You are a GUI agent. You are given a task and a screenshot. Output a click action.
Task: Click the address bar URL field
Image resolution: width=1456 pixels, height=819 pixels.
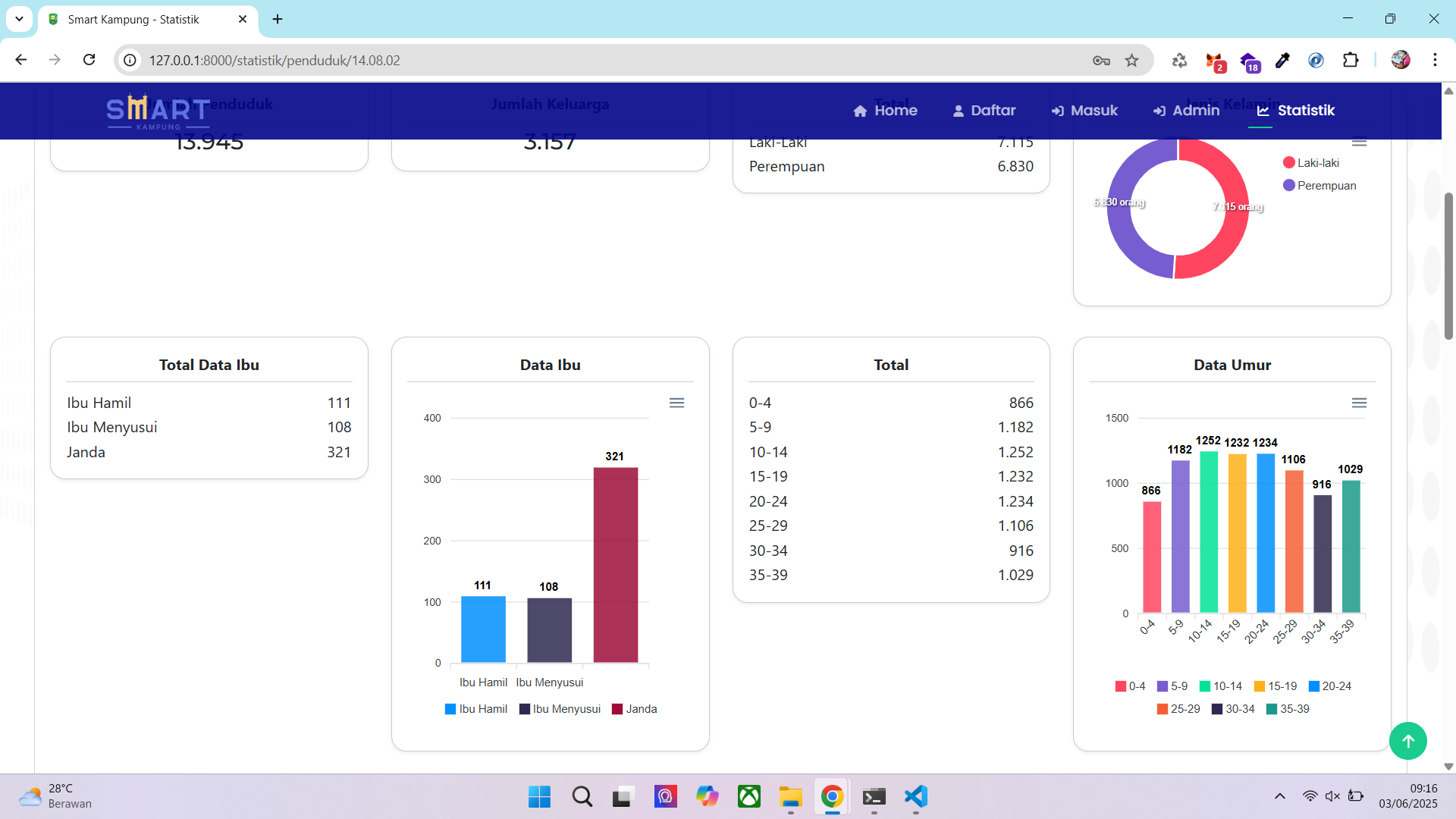[531, 61]
